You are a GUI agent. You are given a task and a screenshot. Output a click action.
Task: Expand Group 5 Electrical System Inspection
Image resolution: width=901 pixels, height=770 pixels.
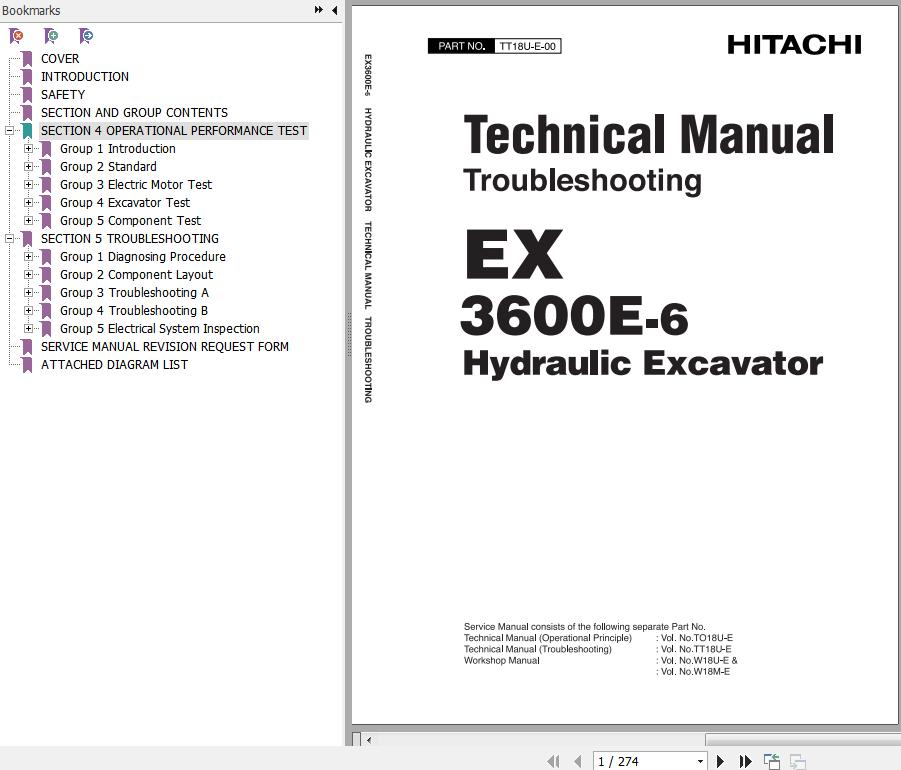click(28, 329)
